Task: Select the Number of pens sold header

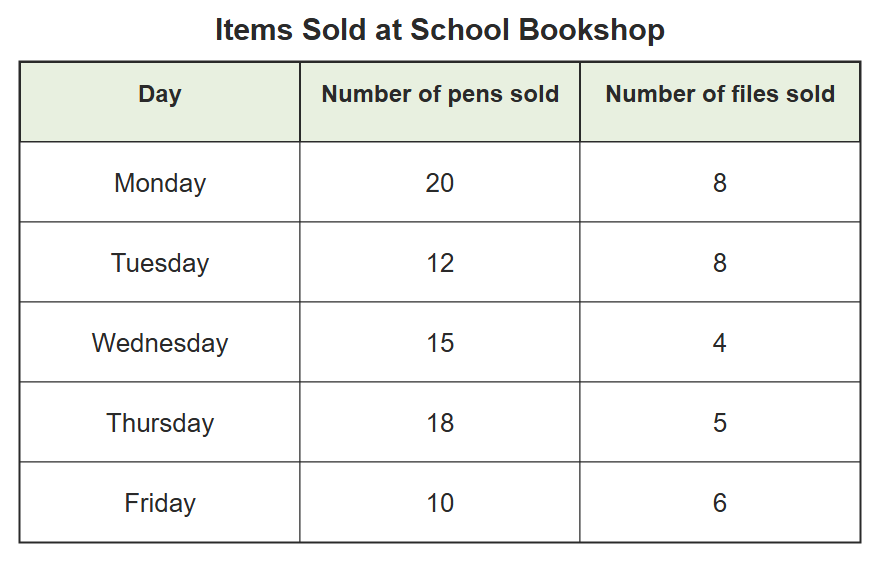Action: [440, 94]
